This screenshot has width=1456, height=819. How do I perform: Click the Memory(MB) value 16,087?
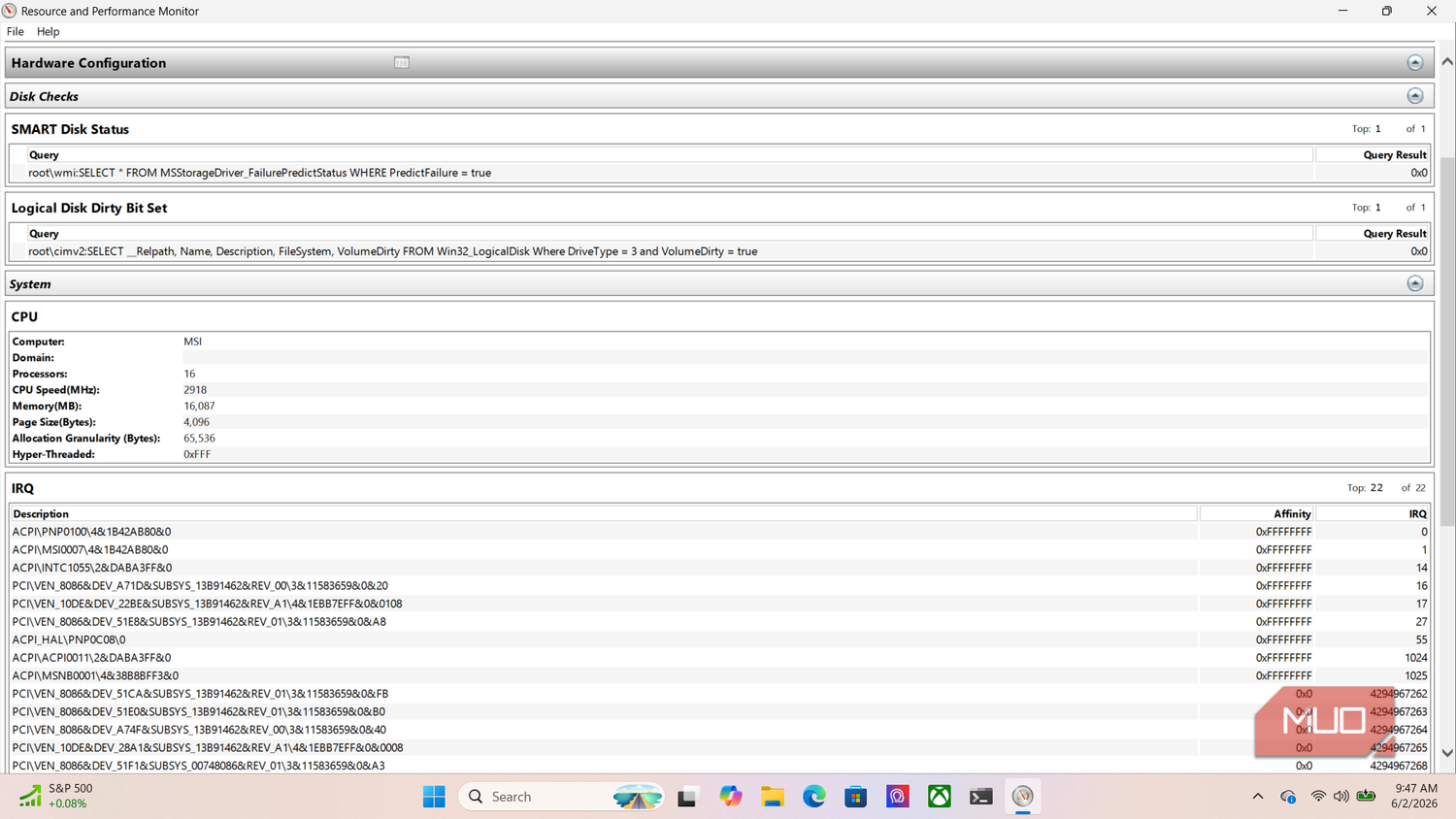tap(199, 407)
